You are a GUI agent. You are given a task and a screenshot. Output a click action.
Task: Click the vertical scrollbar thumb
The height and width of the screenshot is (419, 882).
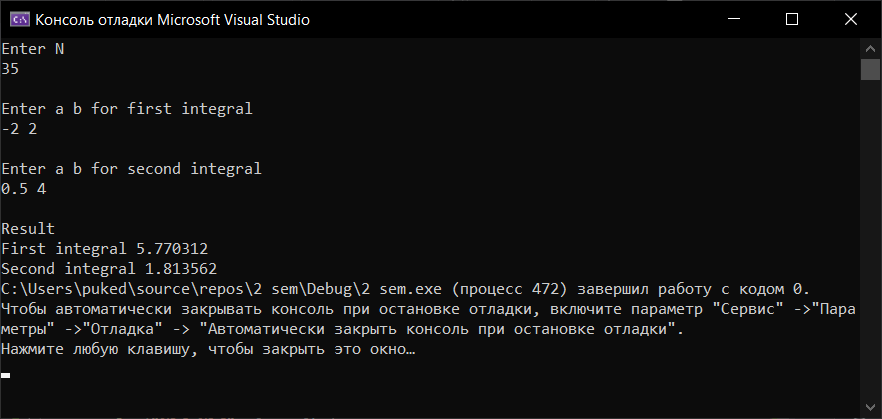click(869, 70)
